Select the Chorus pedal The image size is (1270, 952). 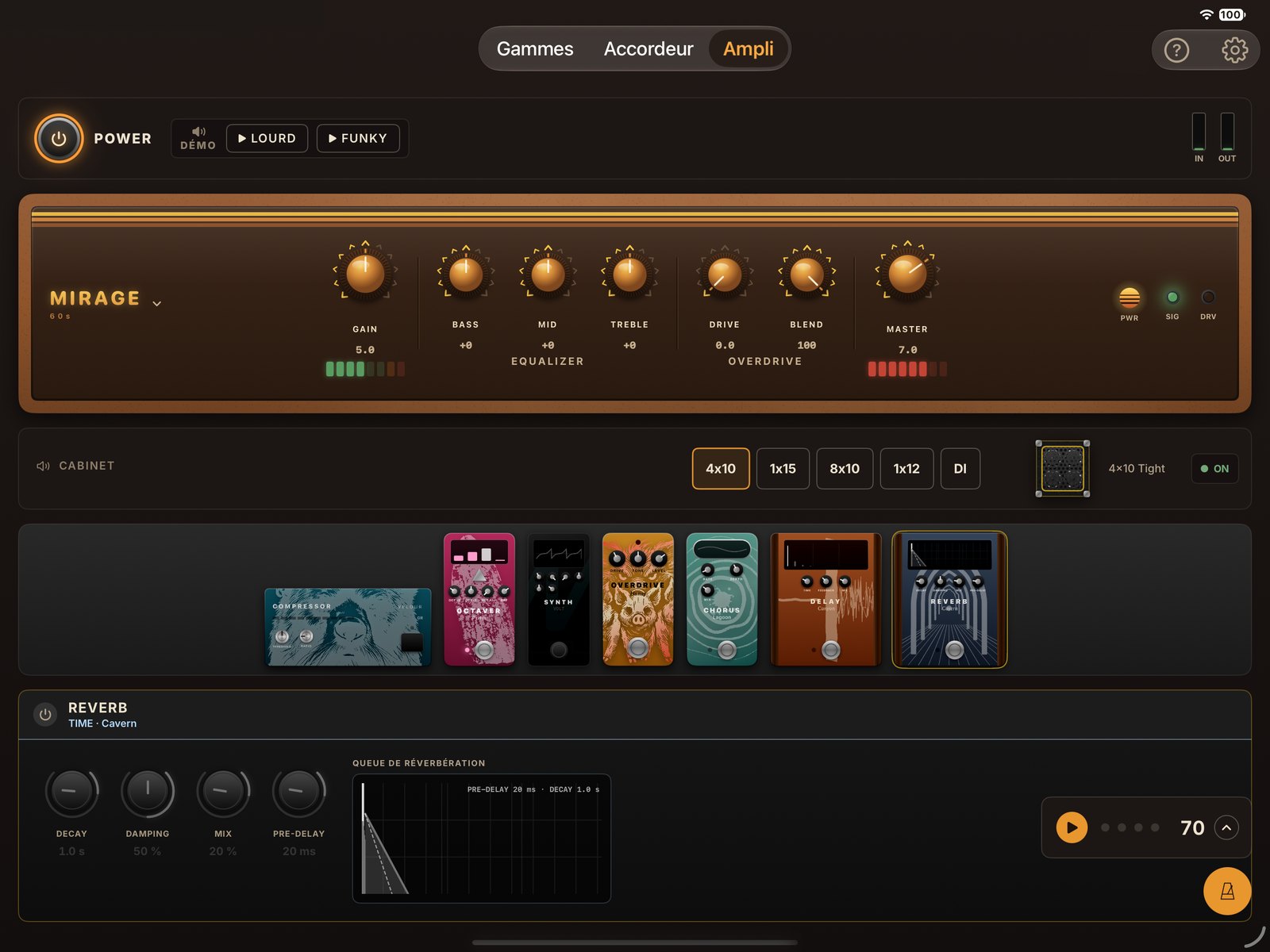click(722, 599)
